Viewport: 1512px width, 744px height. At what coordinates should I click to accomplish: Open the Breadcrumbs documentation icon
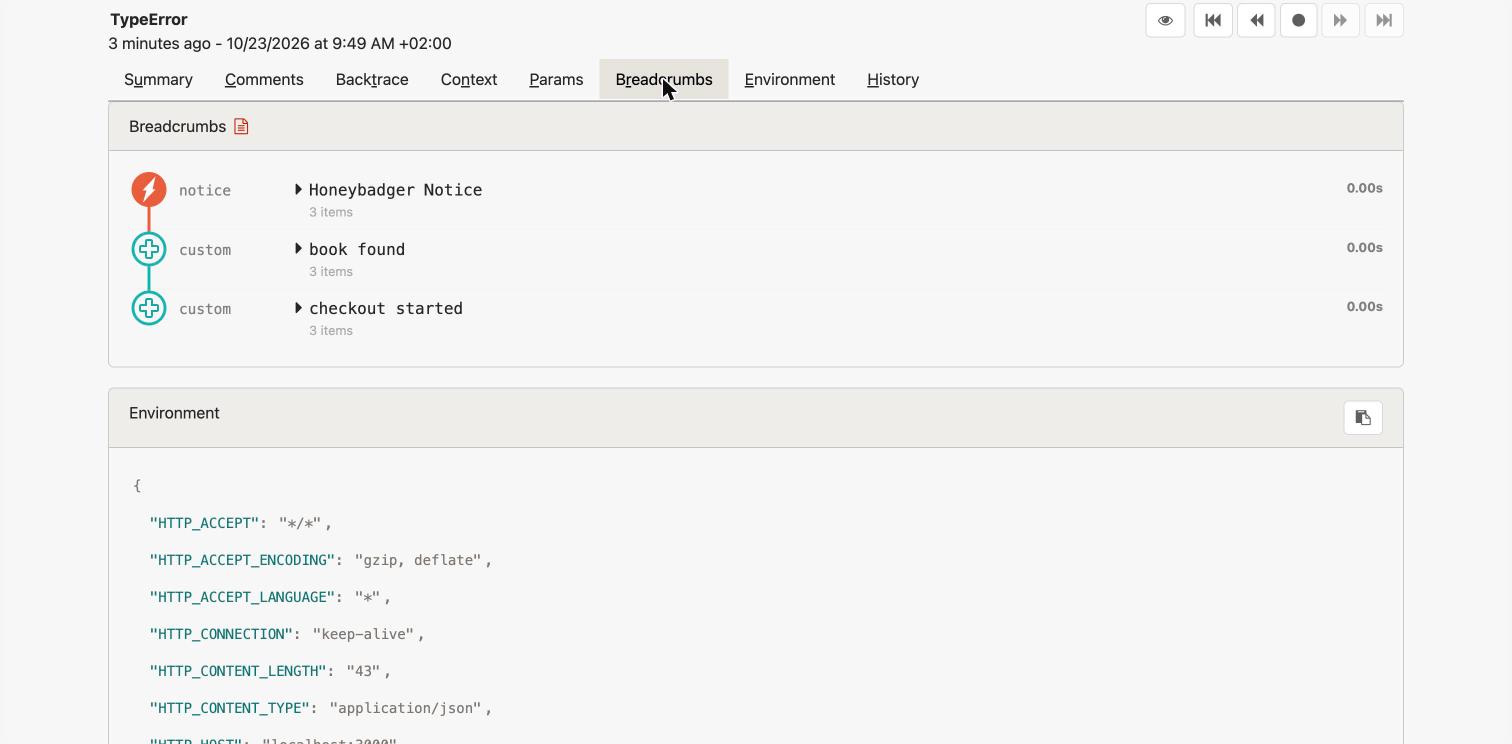coord(241,126)
